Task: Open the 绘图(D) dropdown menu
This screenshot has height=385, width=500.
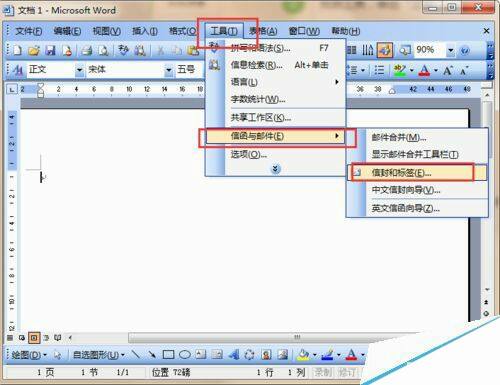Action: coord(29,355)
